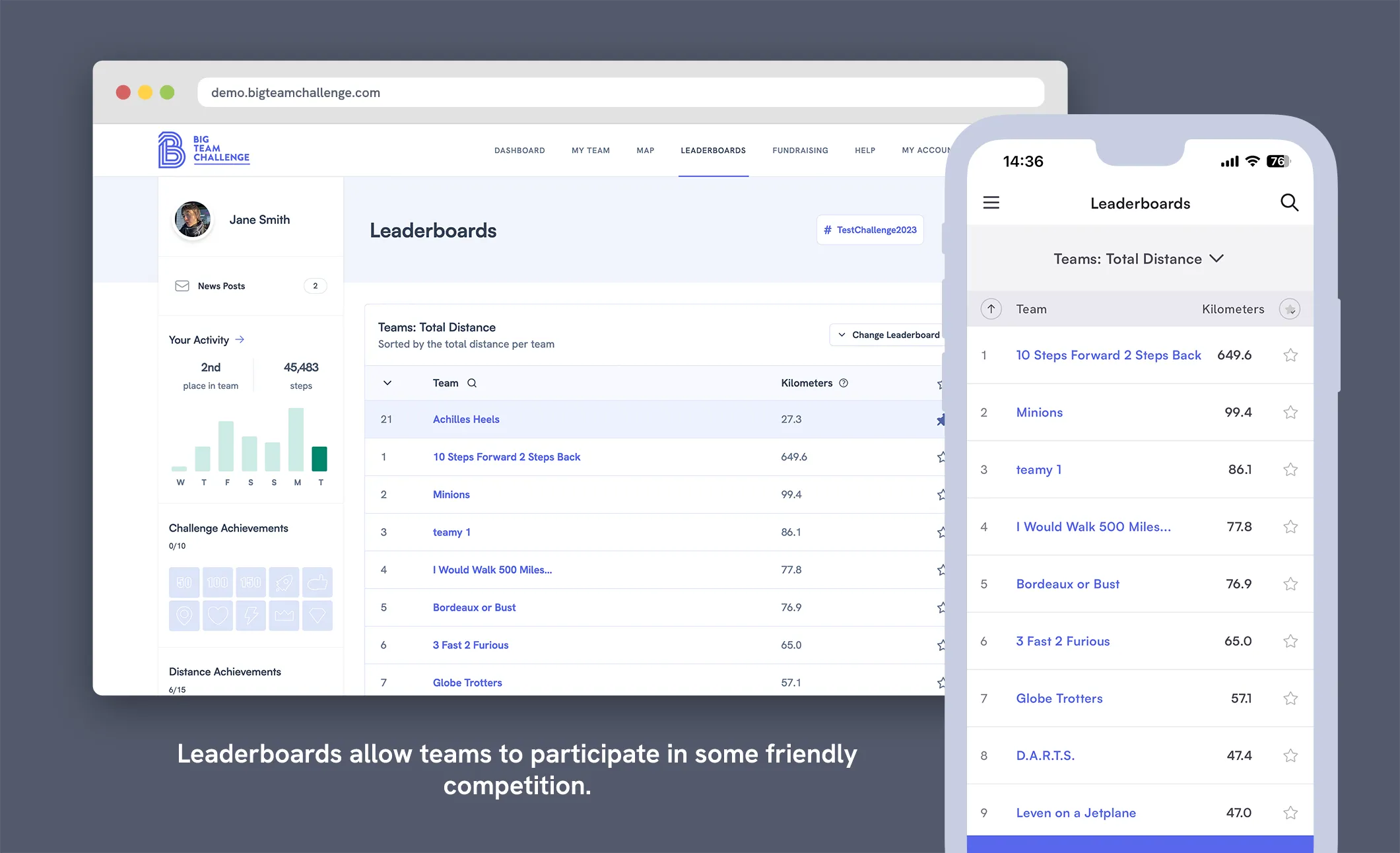Click the TestChallenge2023 hashtag button
Viewport: 1400px width, 853px height.
[870, 230]
